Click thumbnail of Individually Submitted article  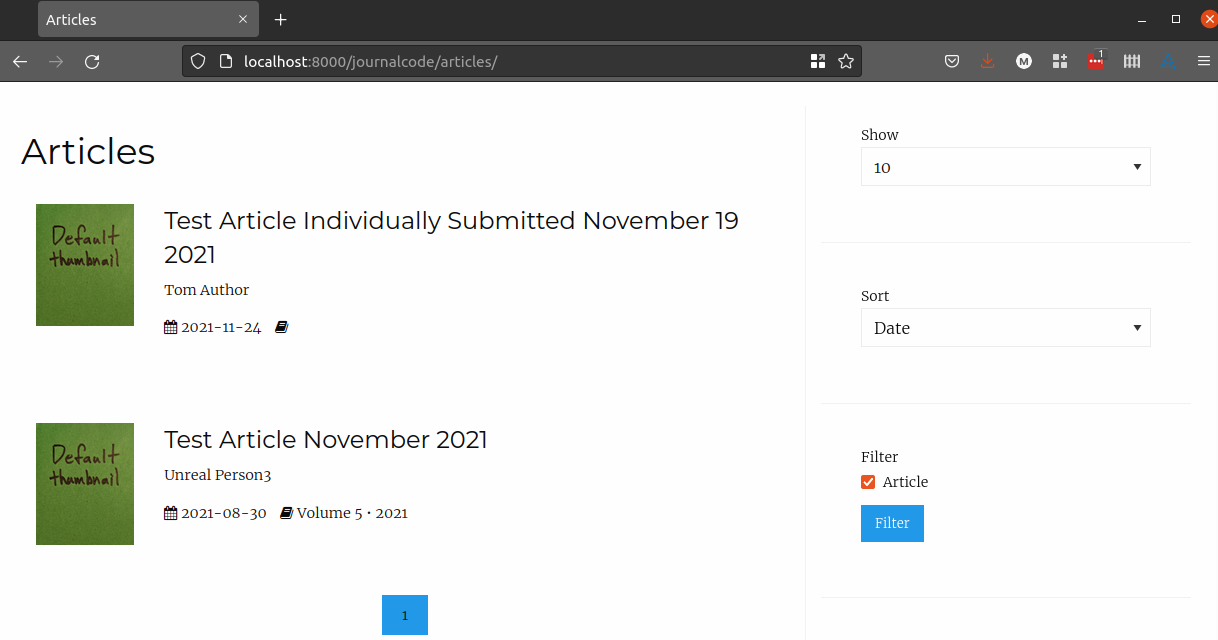(x=85, y=265)
